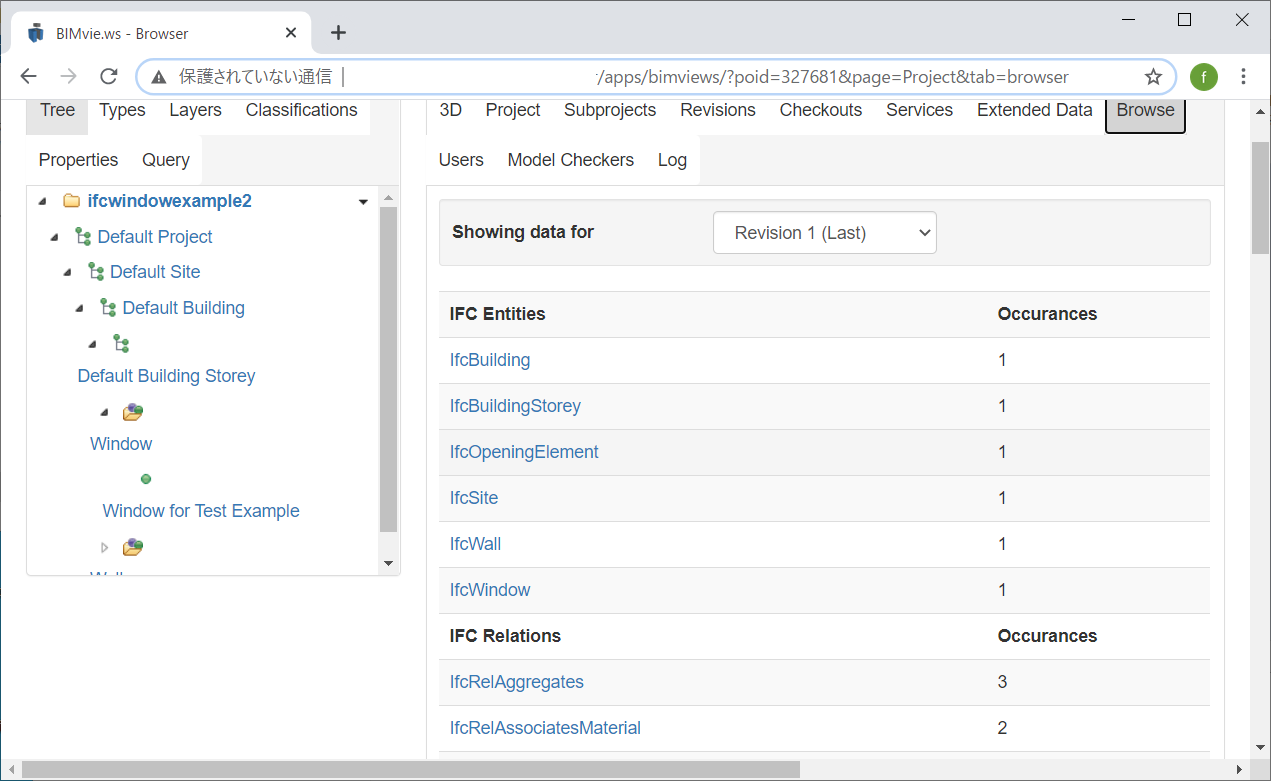Screen dimensions: 1271x781
Task: Expand the collapsed Wall node triangle
Action: tap(104, 547)
